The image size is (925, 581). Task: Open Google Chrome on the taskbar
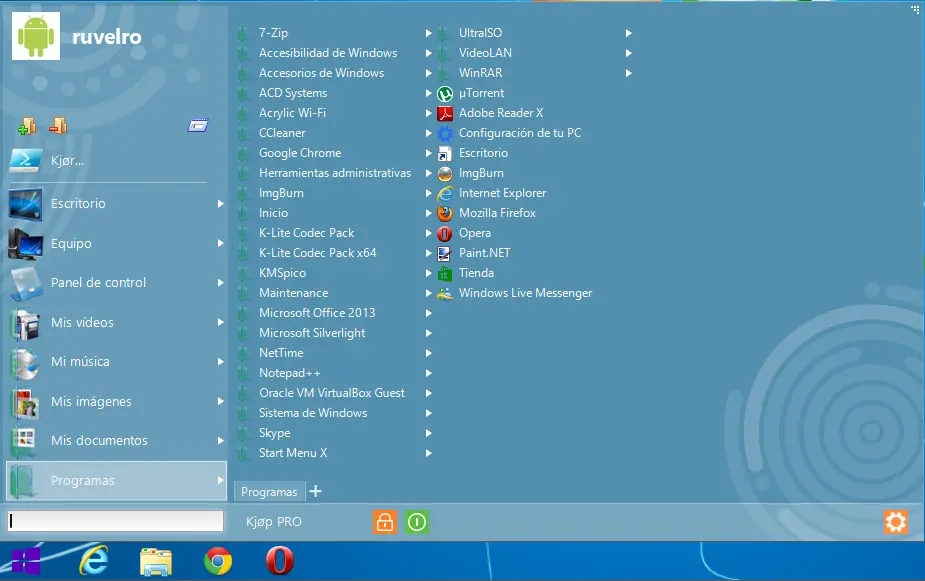coord(218,561)
